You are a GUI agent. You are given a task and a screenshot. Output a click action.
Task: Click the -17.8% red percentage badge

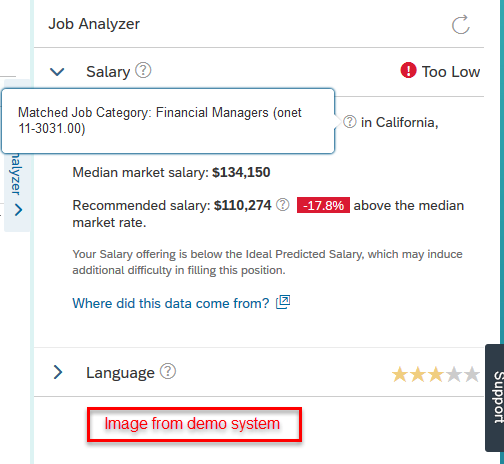323,205
